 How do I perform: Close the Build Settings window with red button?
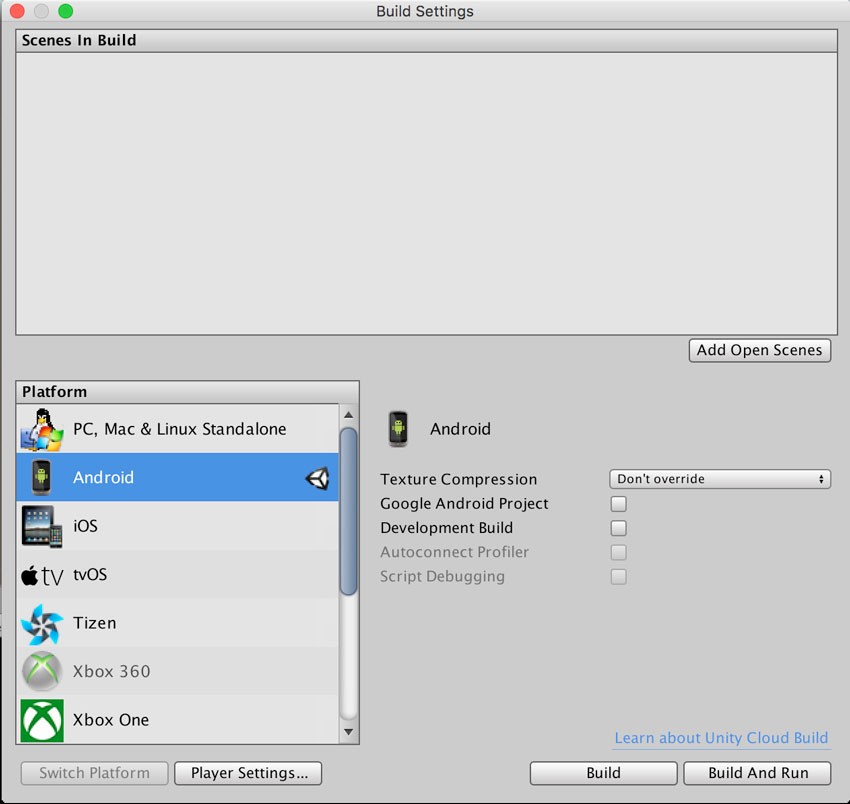[x=17, y=11]
